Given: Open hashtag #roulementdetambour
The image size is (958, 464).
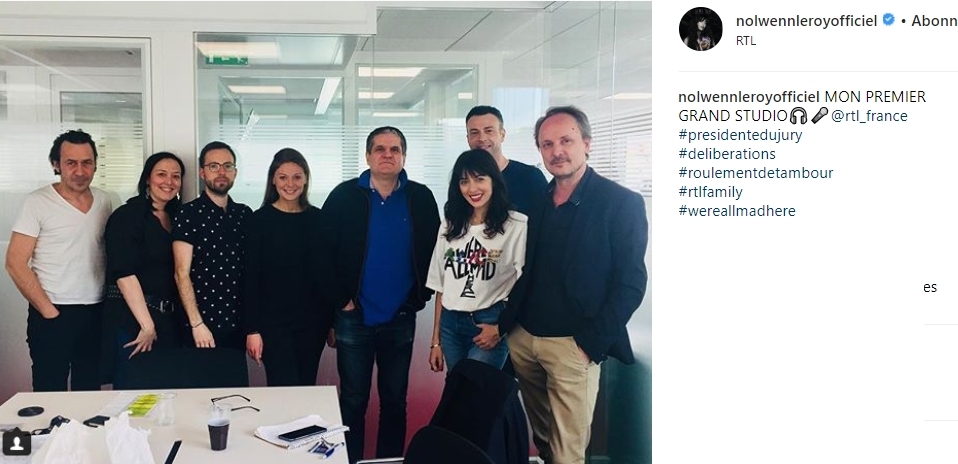Looking at the screenshot, I should [x=755, y=173].
